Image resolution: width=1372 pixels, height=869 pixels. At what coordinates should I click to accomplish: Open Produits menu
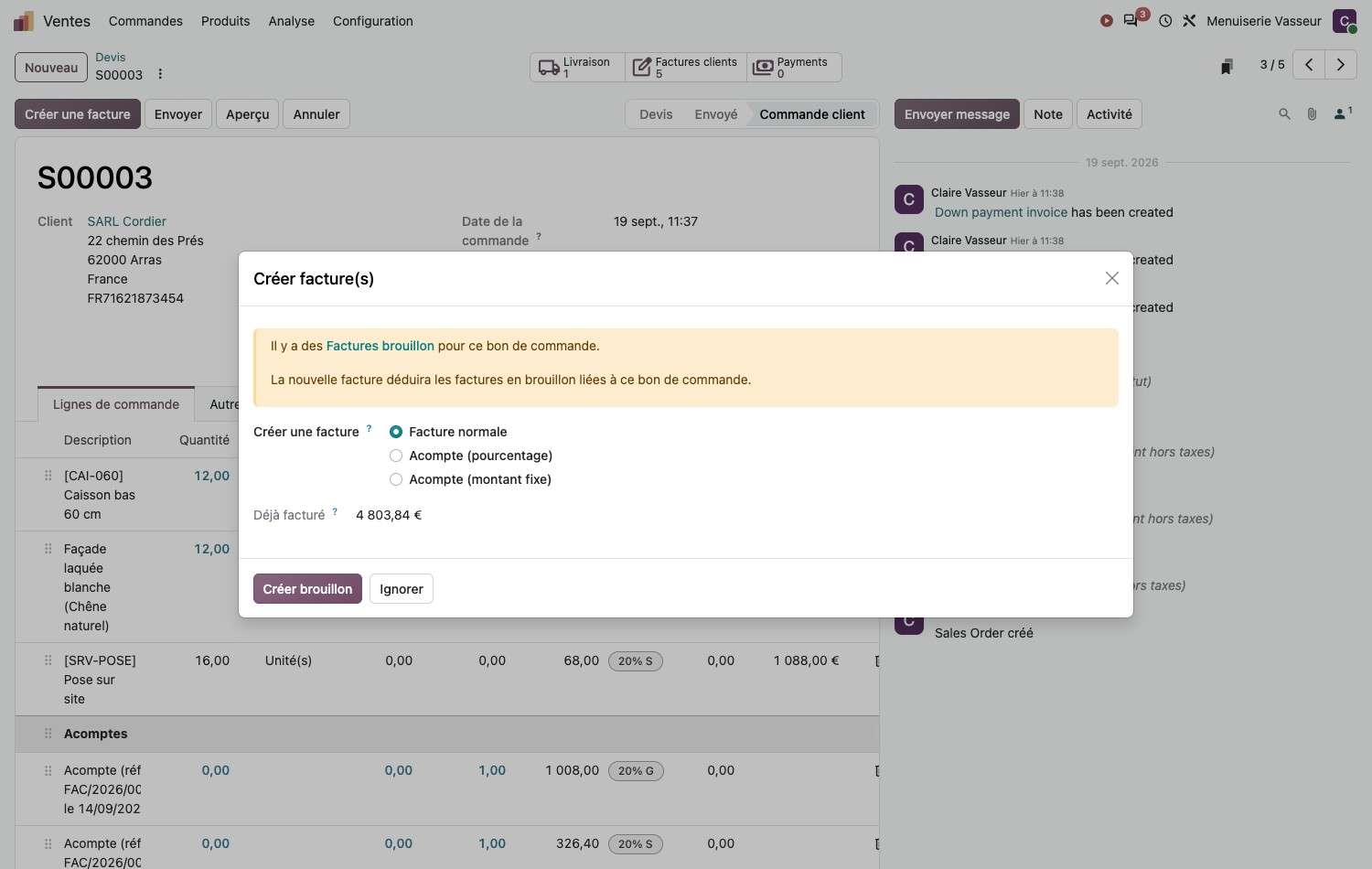point(226,21)
